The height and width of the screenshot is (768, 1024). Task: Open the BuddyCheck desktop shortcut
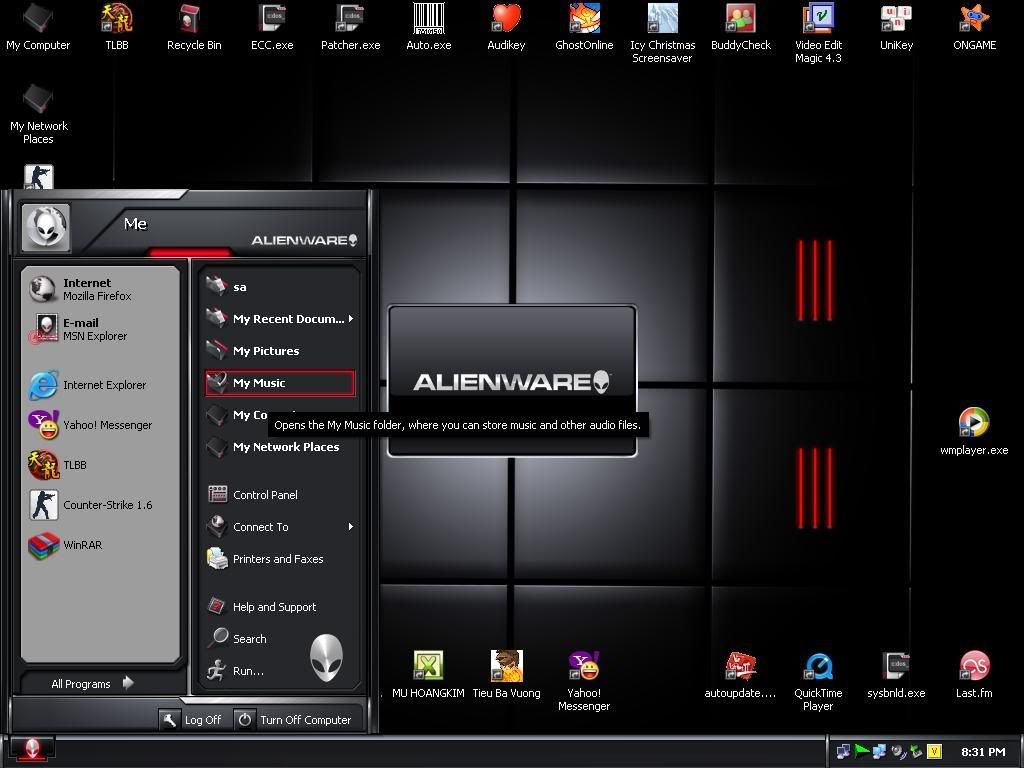[x=741, y=26]
